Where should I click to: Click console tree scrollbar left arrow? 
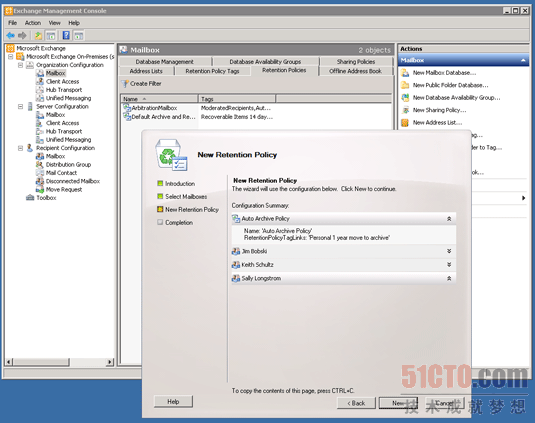click(x=9, y=362)
